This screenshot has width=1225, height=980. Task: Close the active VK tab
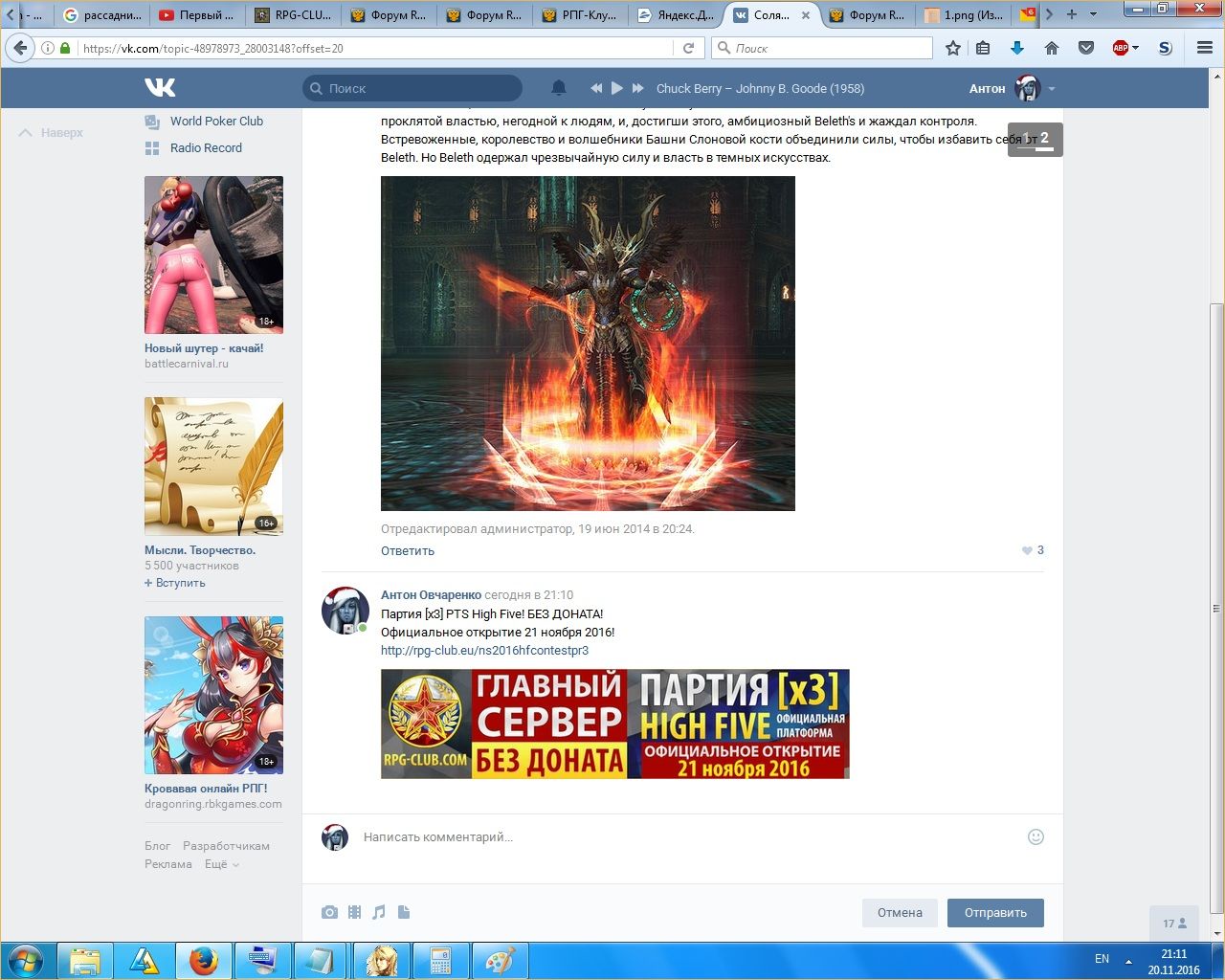click(x=806, y=15)
